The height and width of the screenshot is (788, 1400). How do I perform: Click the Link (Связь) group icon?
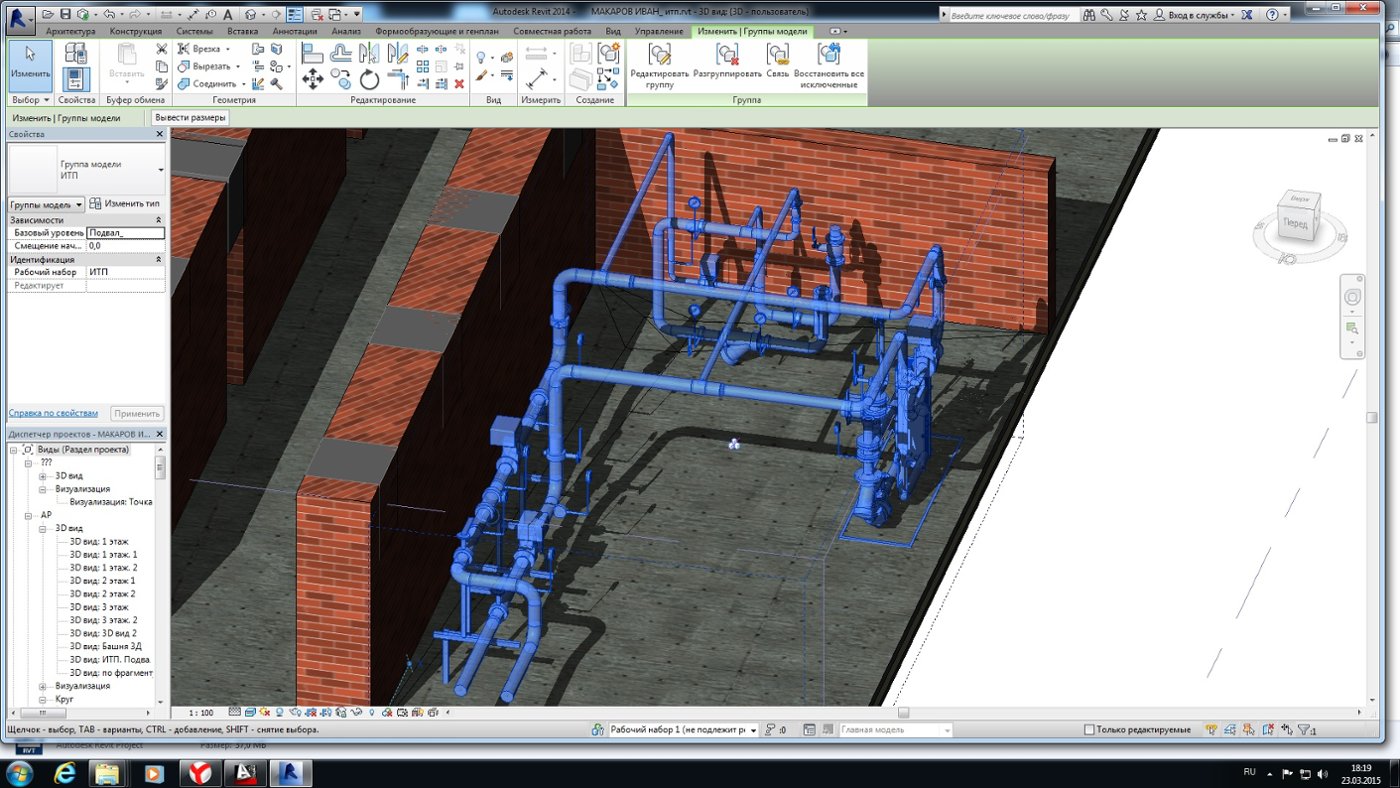(778, 56)
